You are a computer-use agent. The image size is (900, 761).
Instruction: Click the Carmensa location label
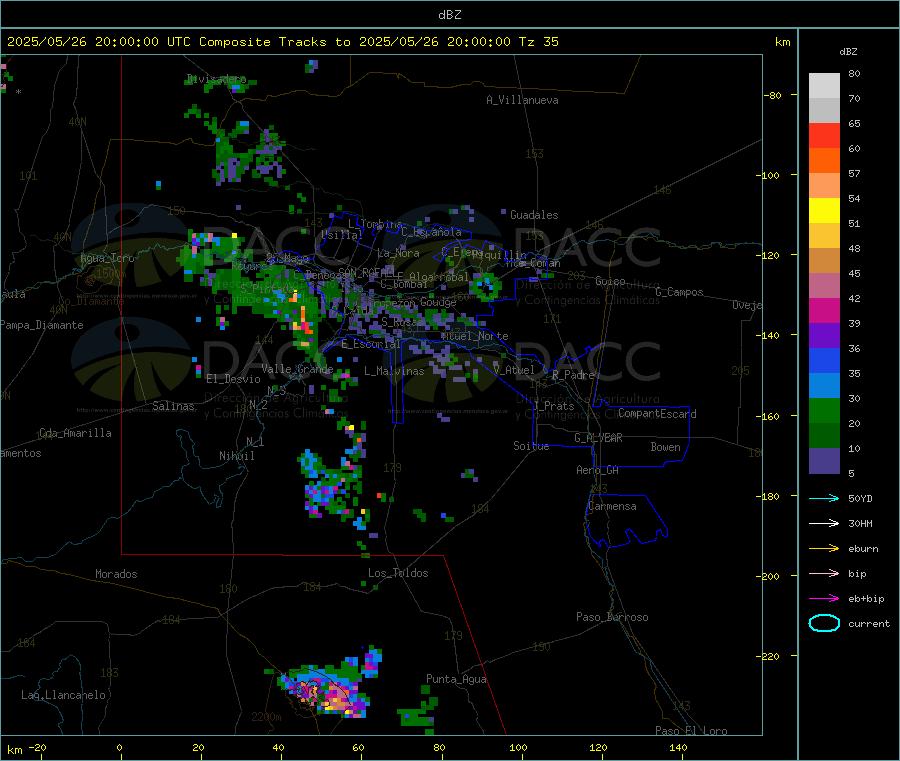(612, 506)
